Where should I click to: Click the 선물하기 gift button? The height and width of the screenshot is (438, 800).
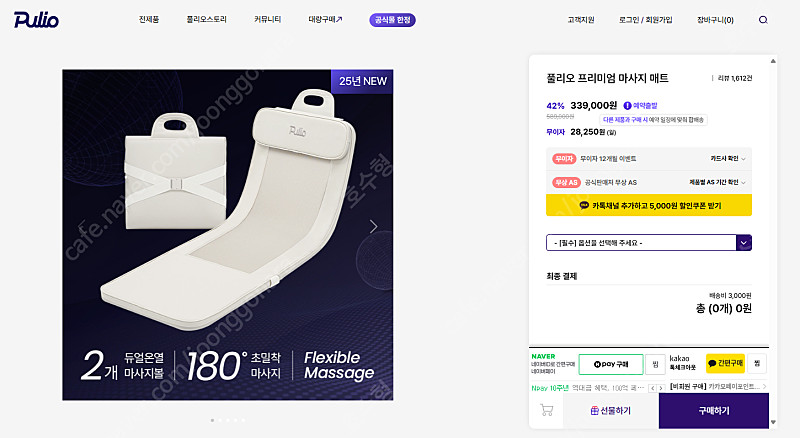click(x=610, y=410)
